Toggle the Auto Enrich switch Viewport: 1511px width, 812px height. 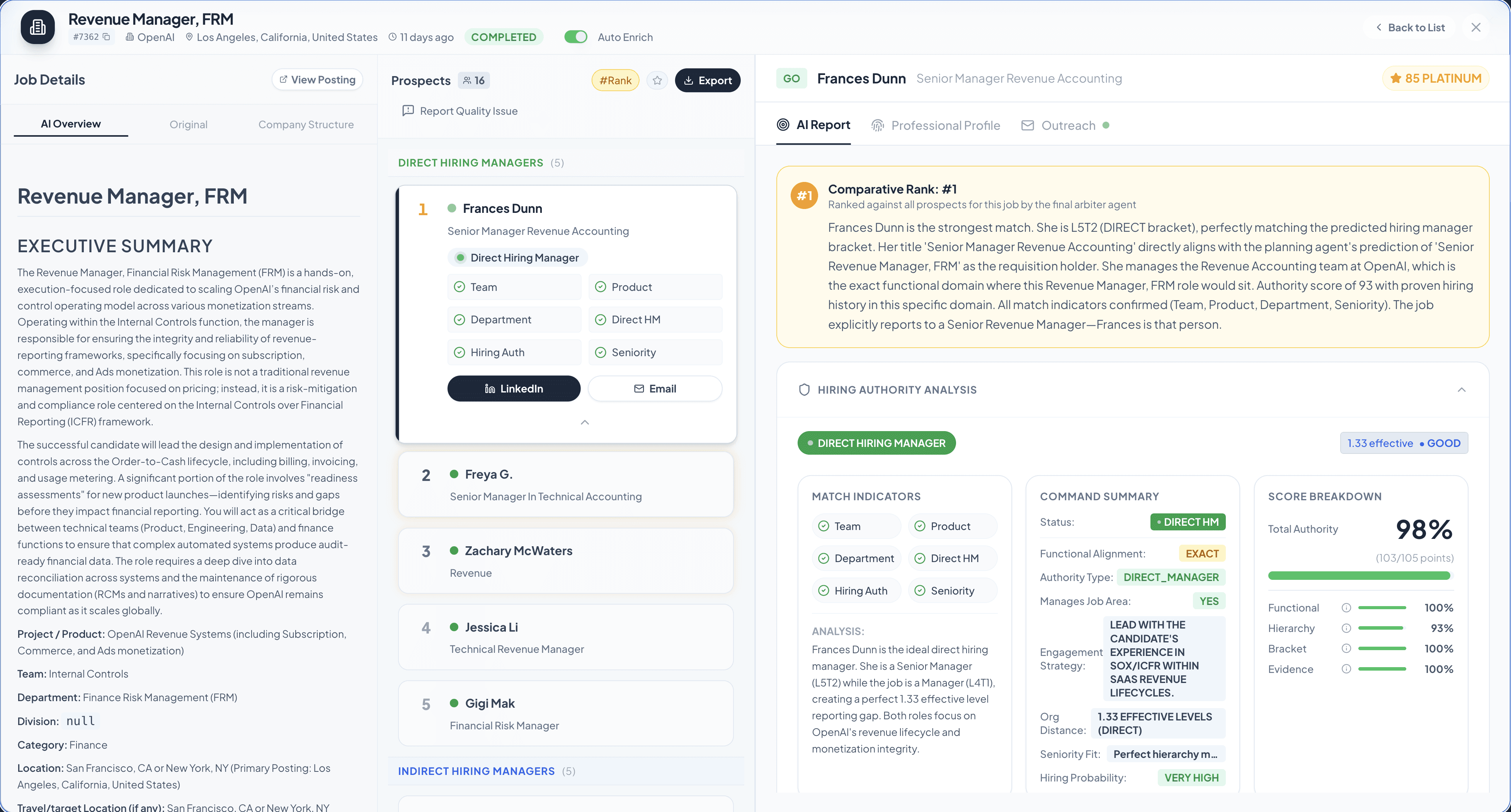click(575, 37)
